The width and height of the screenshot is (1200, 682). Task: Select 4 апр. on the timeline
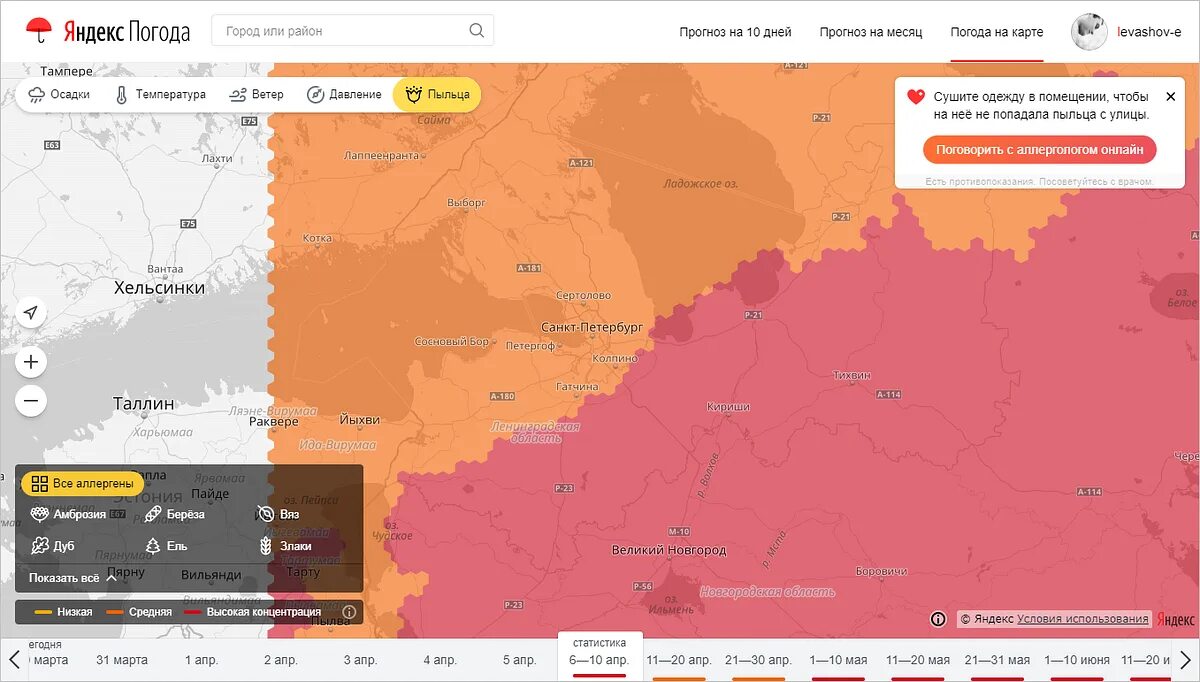440,660
